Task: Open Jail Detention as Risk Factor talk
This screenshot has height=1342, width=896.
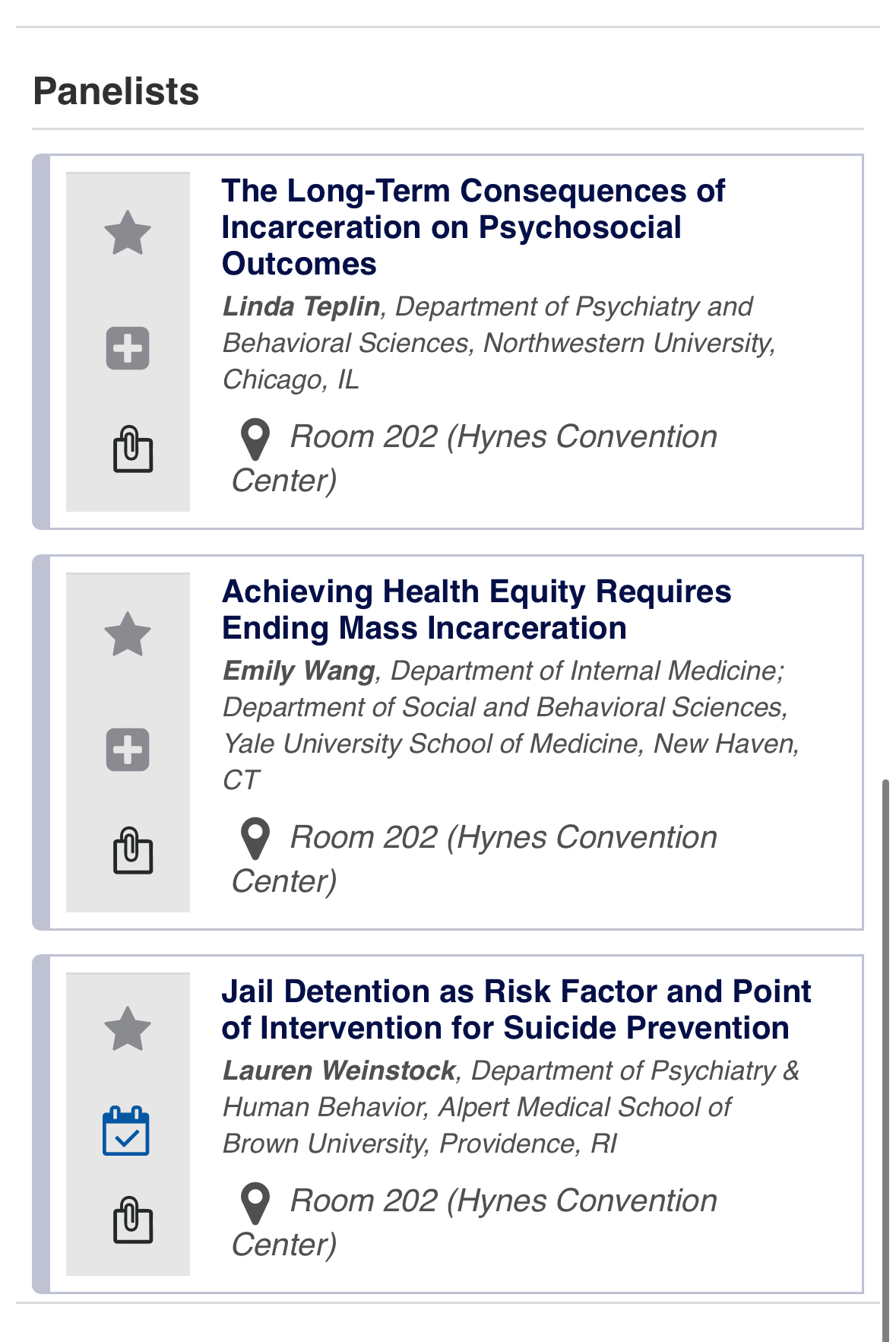Action: tap(516, 1010)
